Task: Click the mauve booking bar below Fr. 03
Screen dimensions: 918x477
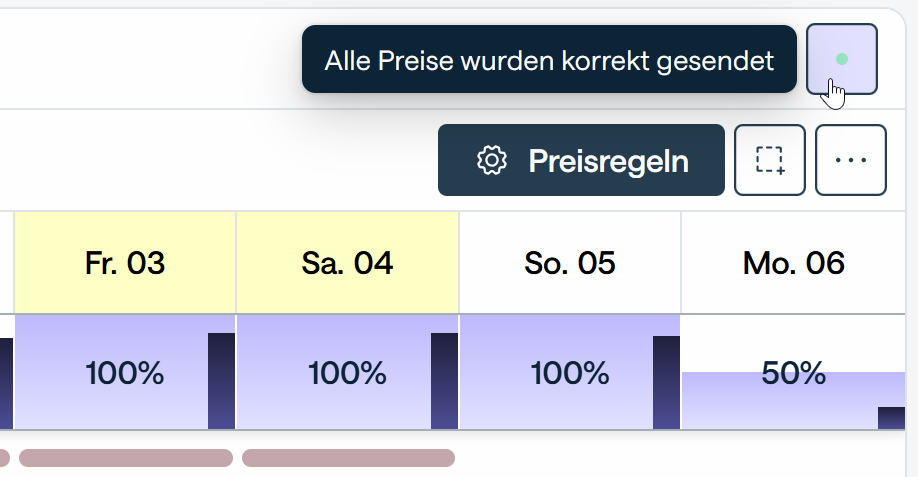Action: click(x=126, y=458)
